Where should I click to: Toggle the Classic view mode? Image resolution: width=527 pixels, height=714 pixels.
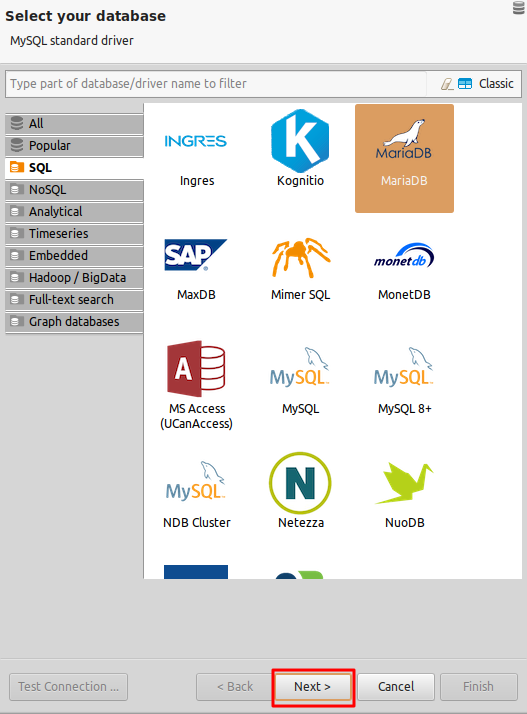[x=486, y=84]
